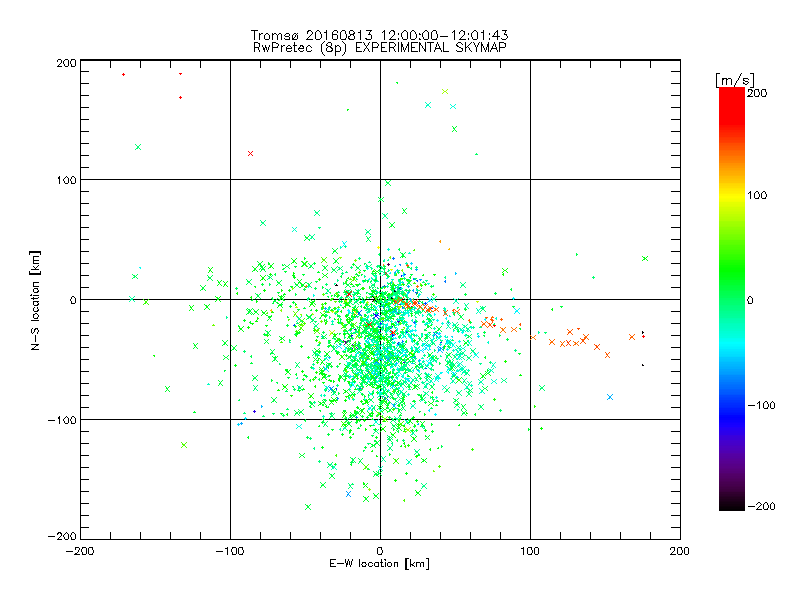Pick the black bottom of the velocity colorbar
Screen dimensions: 800x600
[732, 503]
